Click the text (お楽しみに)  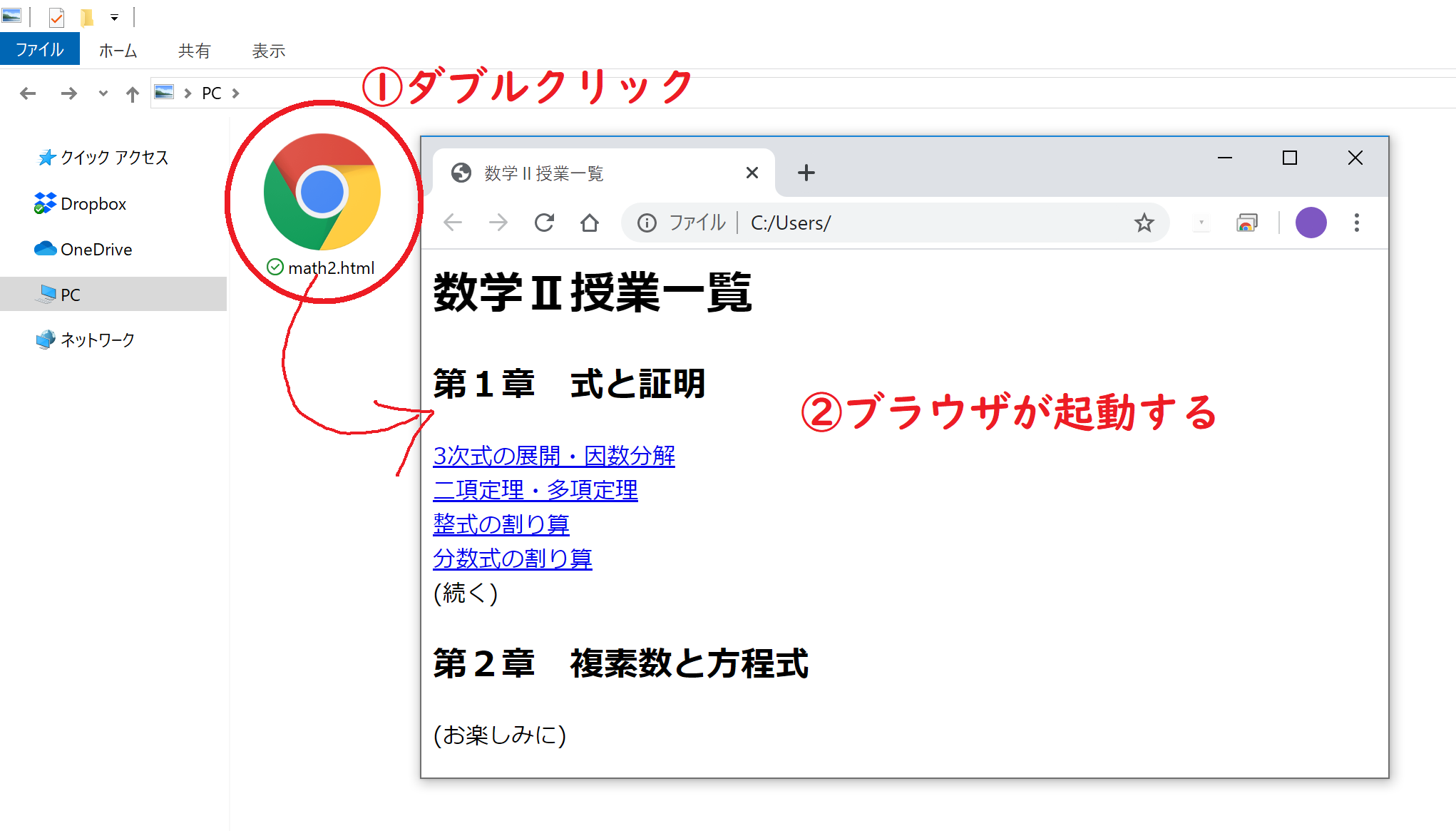click(500, 735)
